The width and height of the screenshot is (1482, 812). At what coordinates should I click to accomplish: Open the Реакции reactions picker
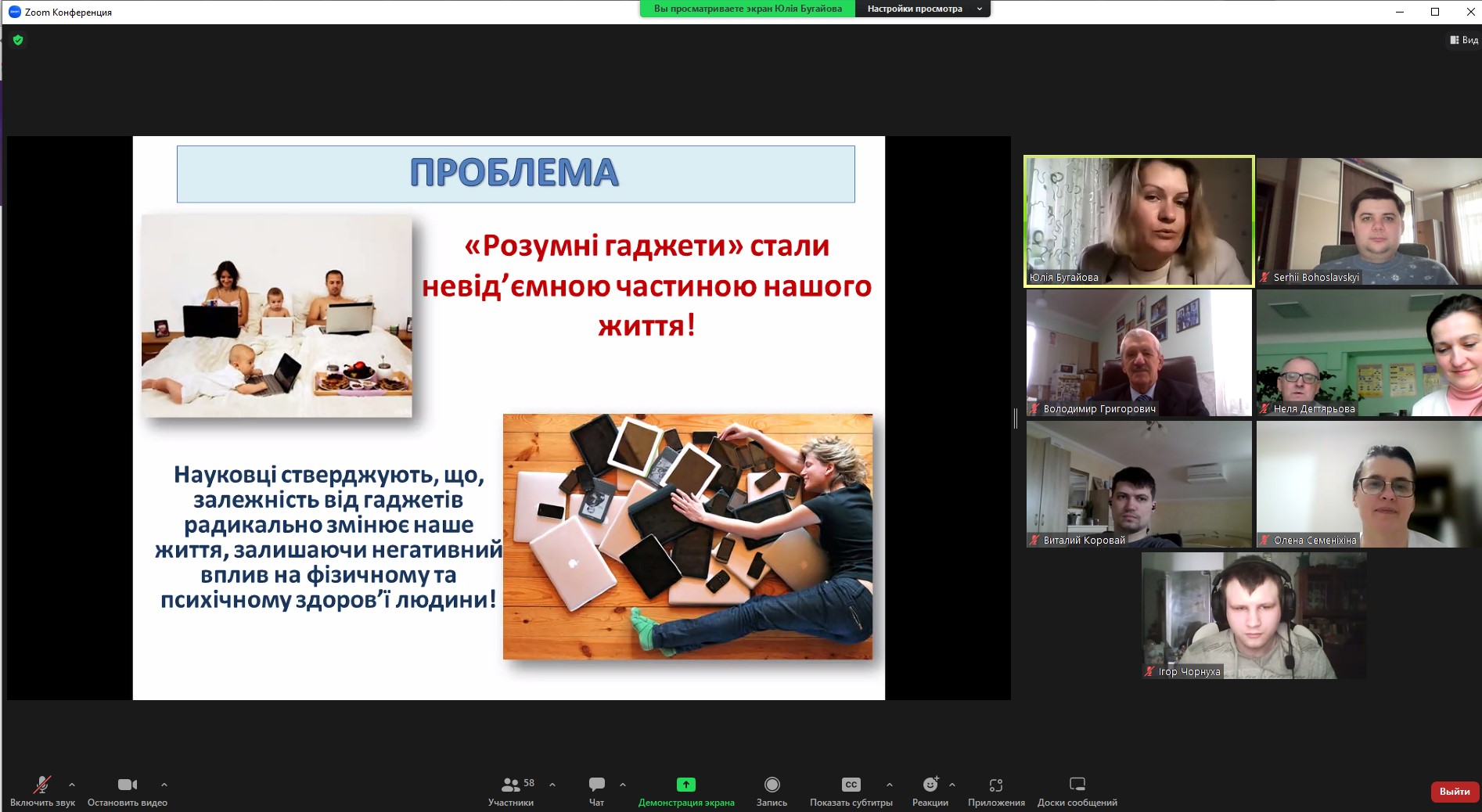click(930, 790)
